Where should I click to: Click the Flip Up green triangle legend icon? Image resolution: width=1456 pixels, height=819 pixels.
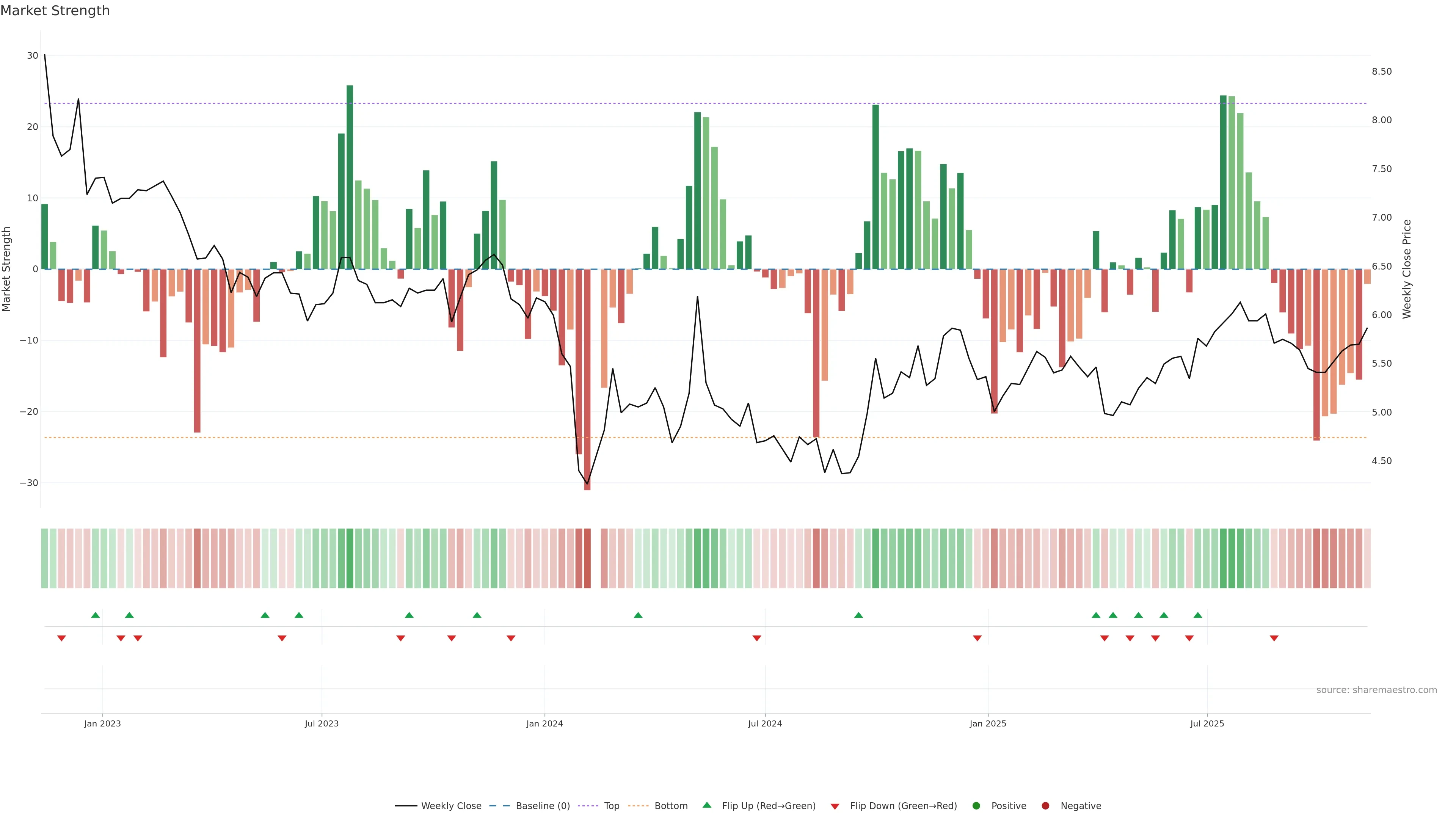tap(706, 805)
